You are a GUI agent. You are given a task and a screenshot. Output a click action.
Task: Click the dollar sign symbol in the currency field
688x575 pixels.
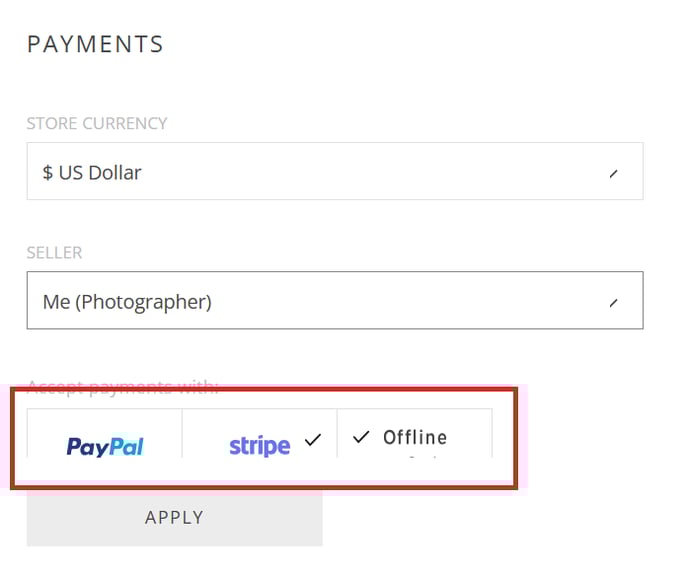pyautogui.click(x=47, y=172)
